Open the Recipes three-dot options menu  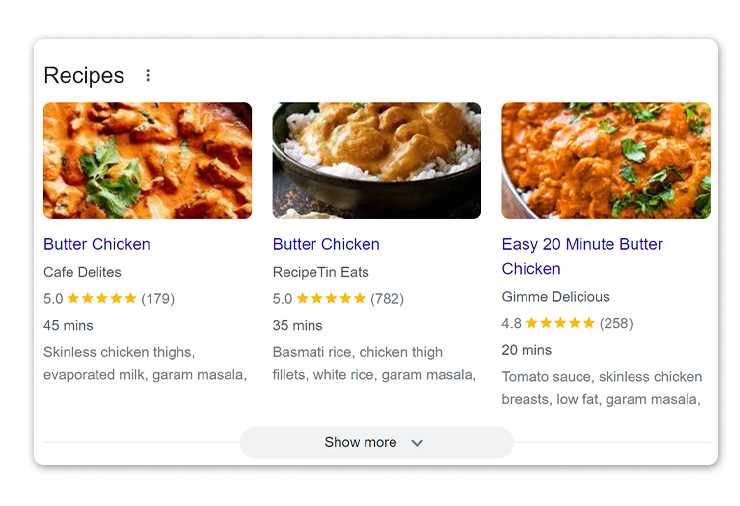pos(148,75)
